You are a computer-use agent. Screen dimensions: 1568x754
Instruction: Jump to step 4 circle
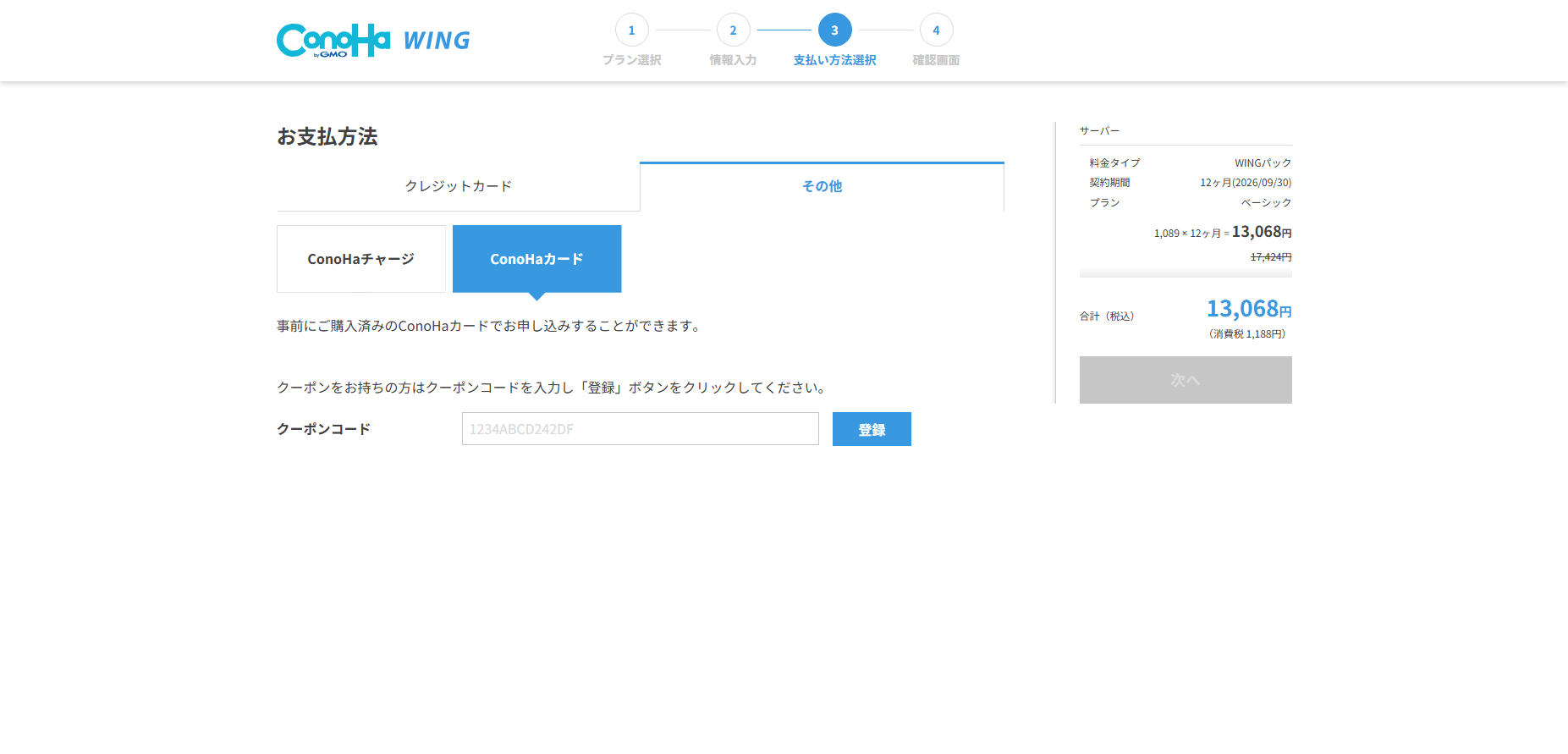[936, 30]
